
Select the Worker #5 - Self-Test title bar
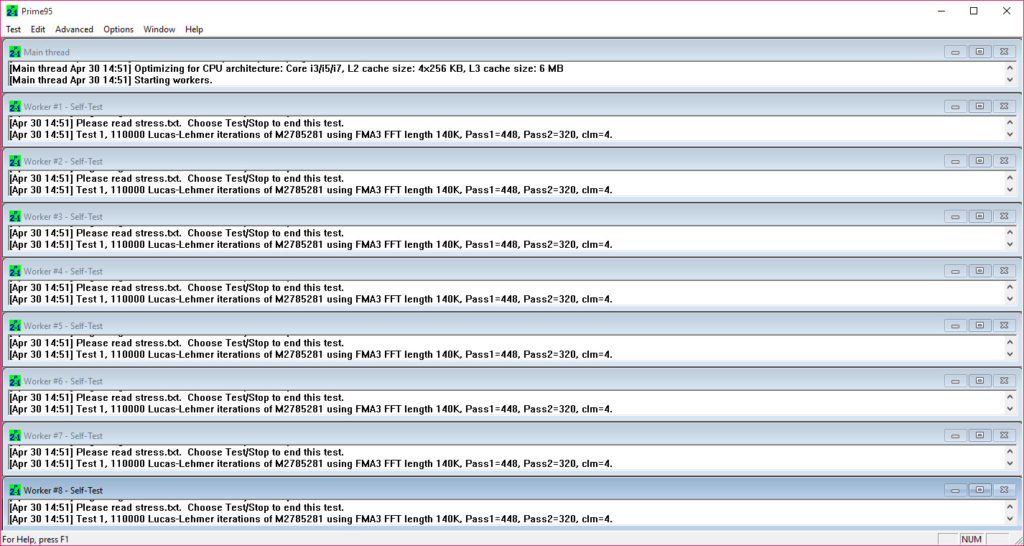point(512,326)
